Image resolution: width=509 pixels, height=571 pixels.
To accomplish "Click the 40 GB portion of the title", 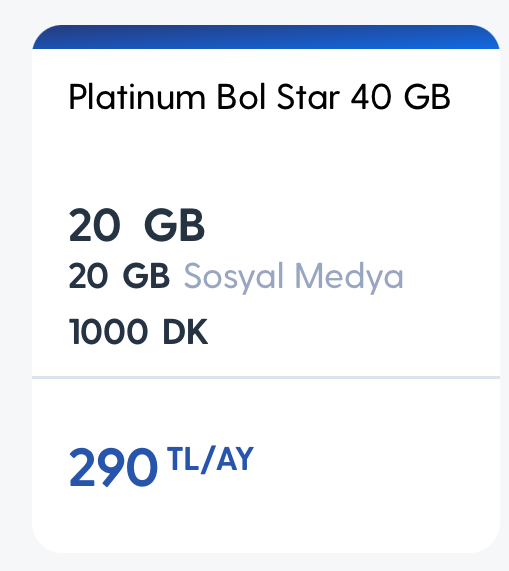I will point(401,97).
